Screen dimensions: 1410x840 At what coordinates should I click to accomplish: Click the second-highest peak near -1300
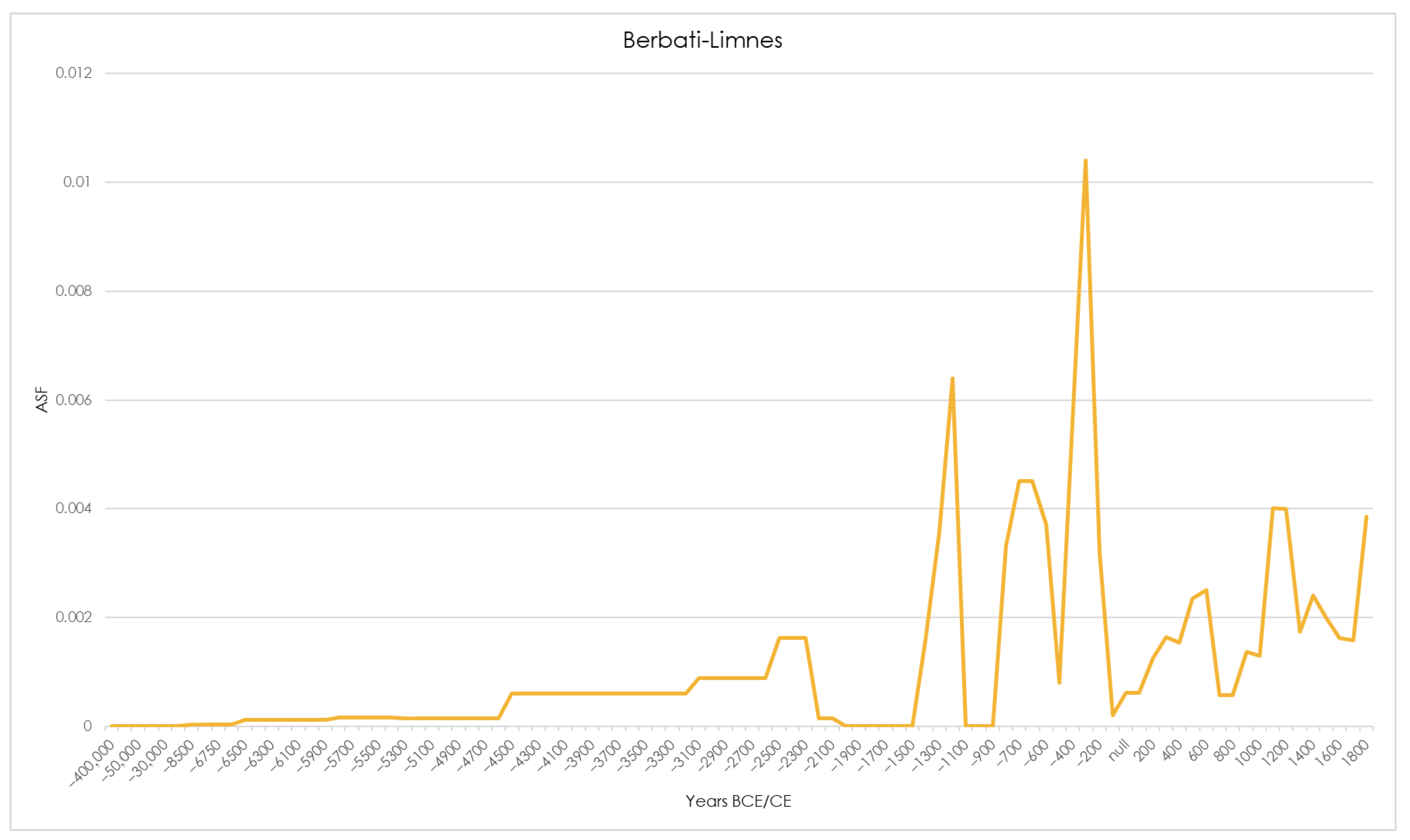tap(953, 379)
